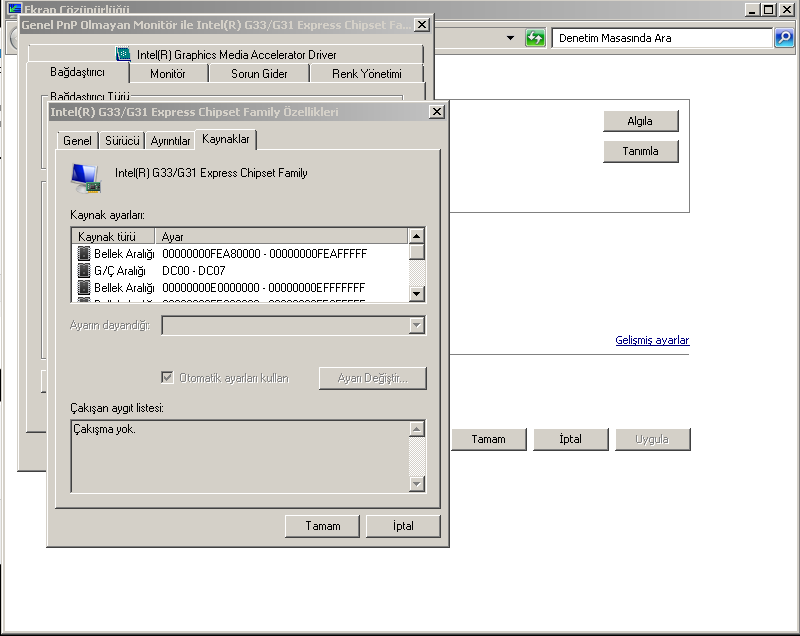Maximize the Ekran Çözünürlüğü window

point(769,9)
